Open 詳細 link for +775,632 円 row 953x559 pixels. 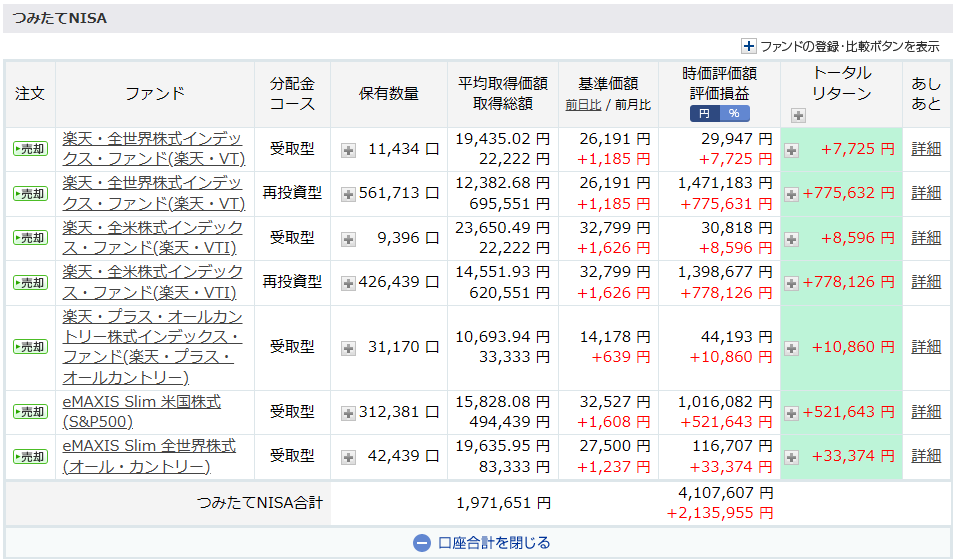pos(926,193)
